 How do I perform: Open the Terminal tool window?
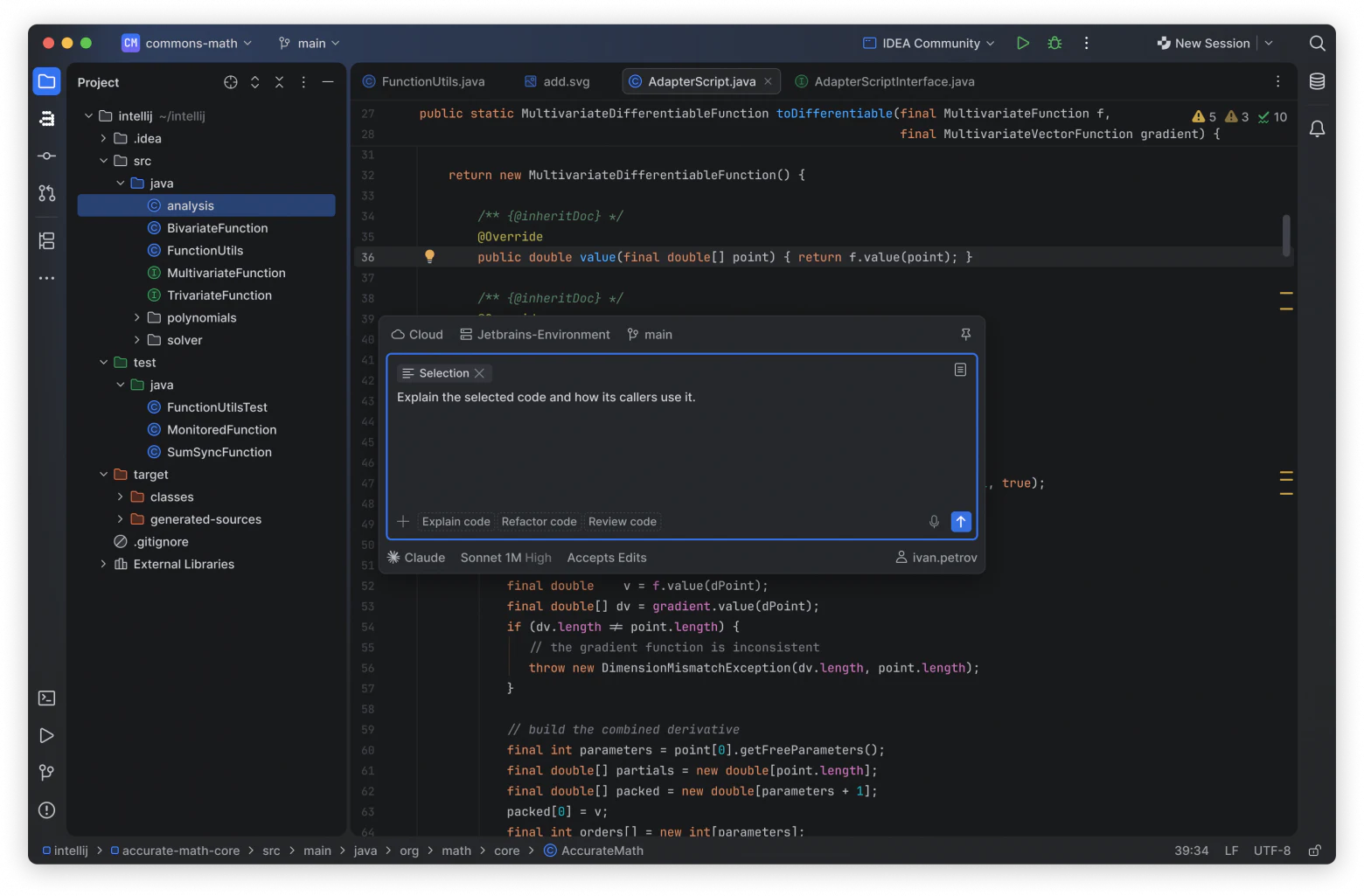tap(46, 698)
